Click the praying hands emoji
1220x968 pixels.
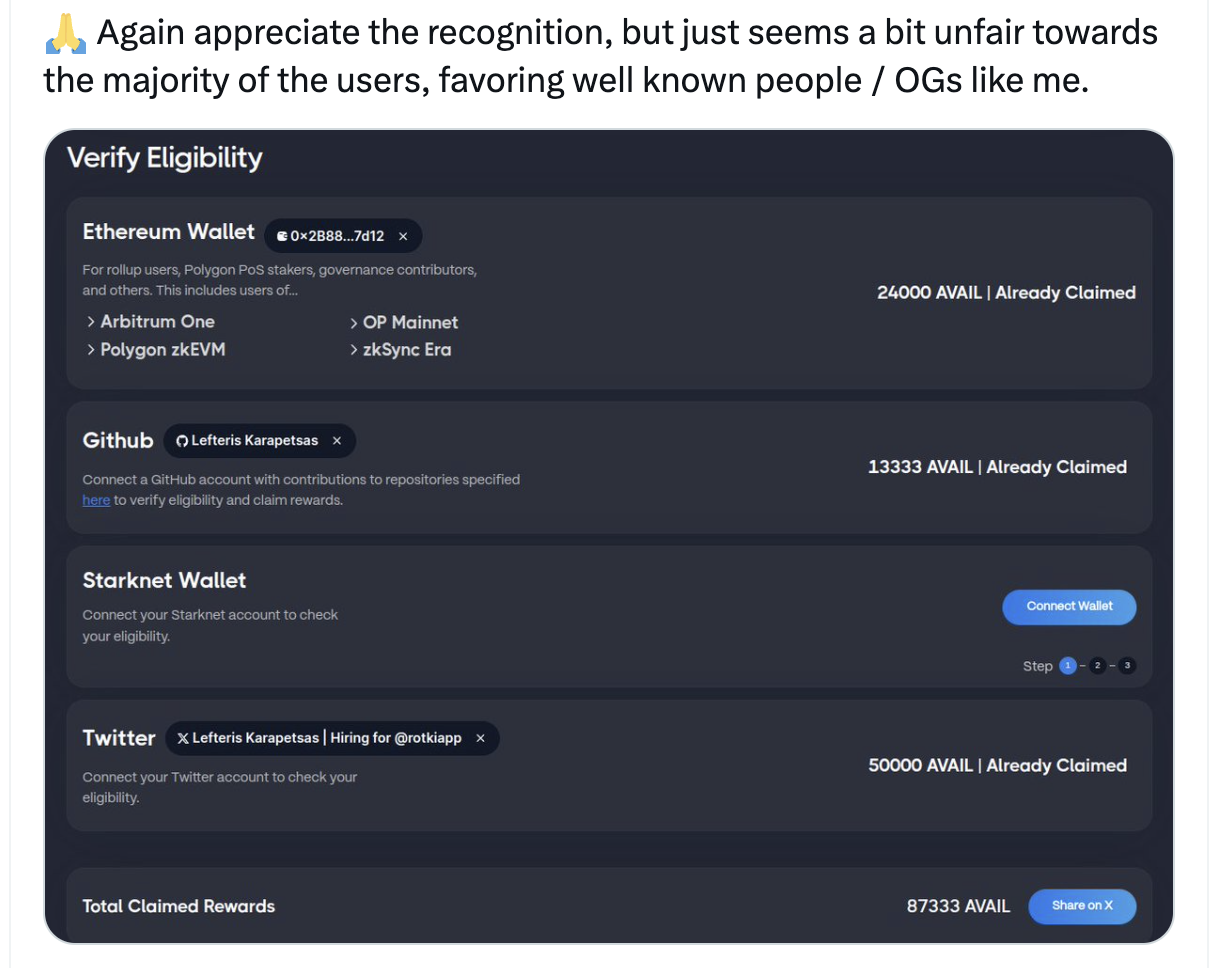tap(66, 34)
